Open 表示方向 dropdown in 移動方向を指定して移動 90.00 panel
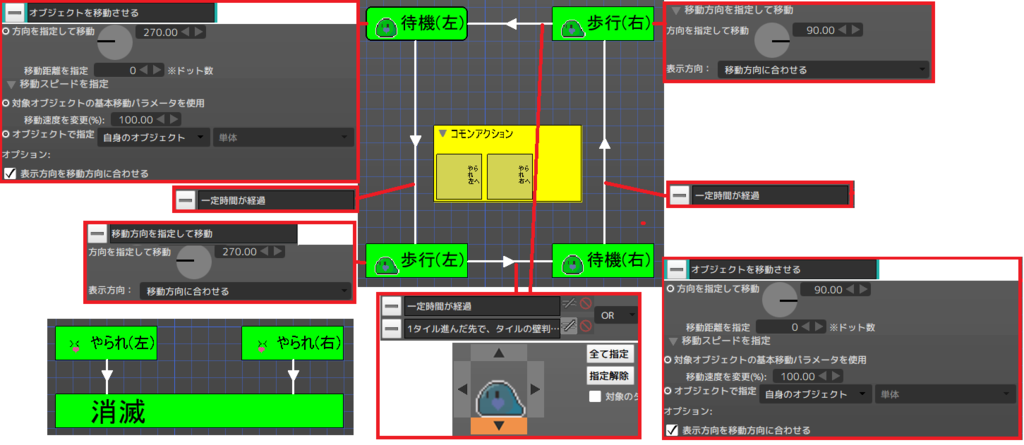Viewport: 1024px width, 445px height. pos(823,70)
